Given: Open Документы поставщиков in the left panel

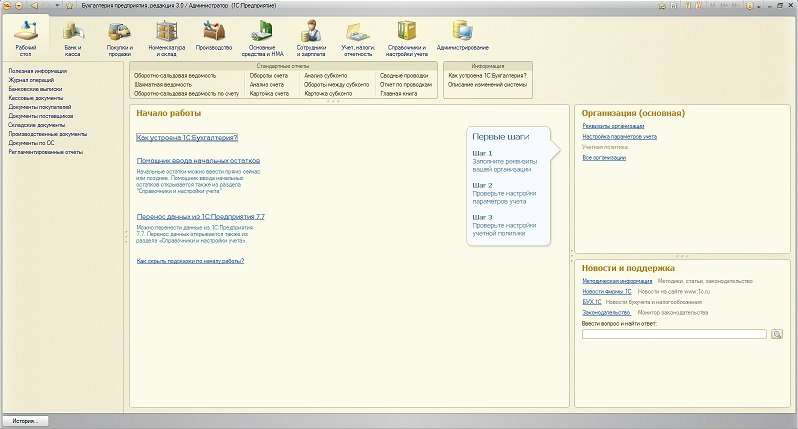Looking at the screenshot, I should coord(41,116).
